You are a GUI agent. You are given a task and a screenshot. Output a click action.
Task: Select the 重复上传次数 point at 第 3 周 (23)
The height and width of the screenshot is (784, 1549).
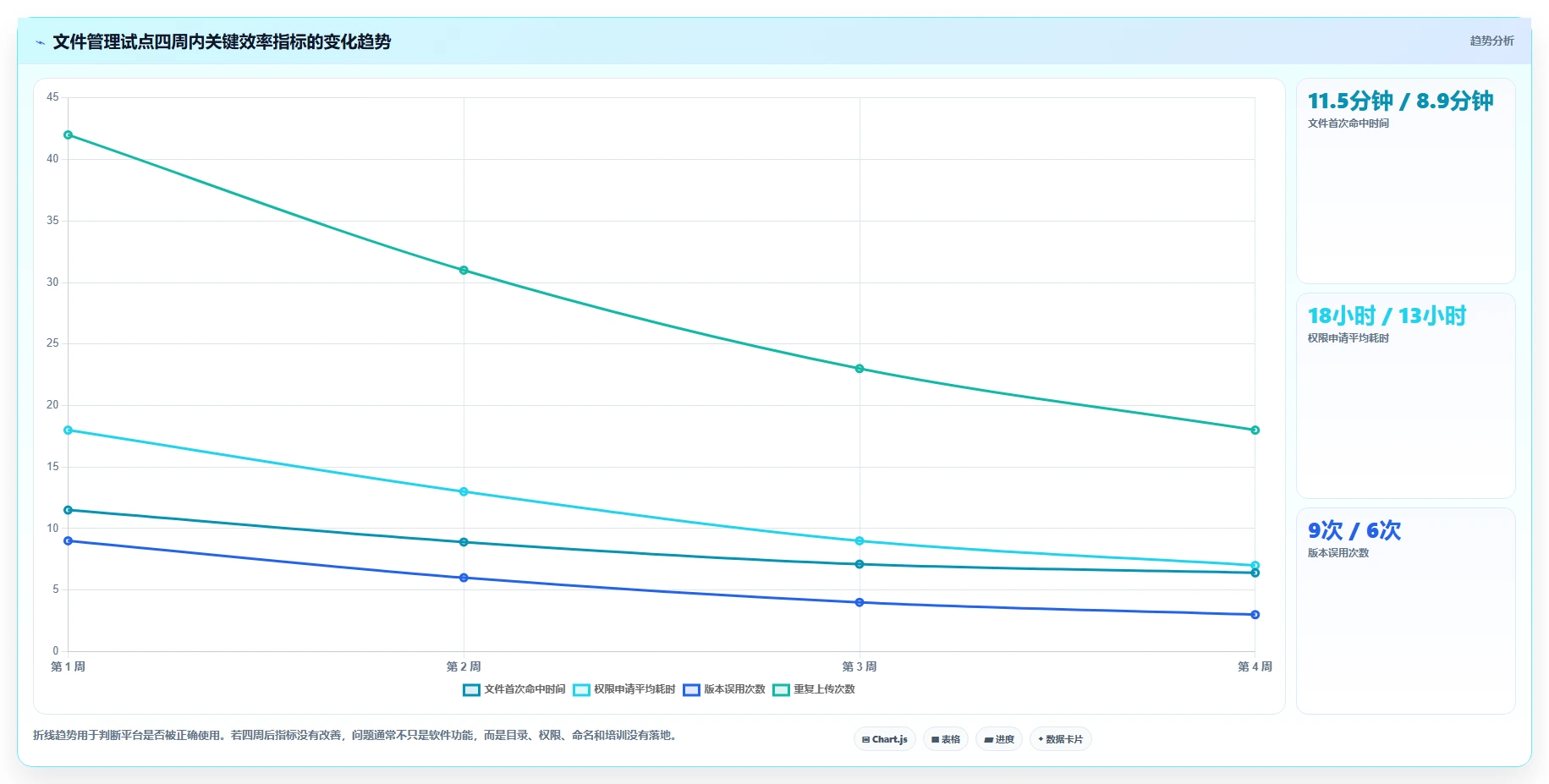point(860,369)
